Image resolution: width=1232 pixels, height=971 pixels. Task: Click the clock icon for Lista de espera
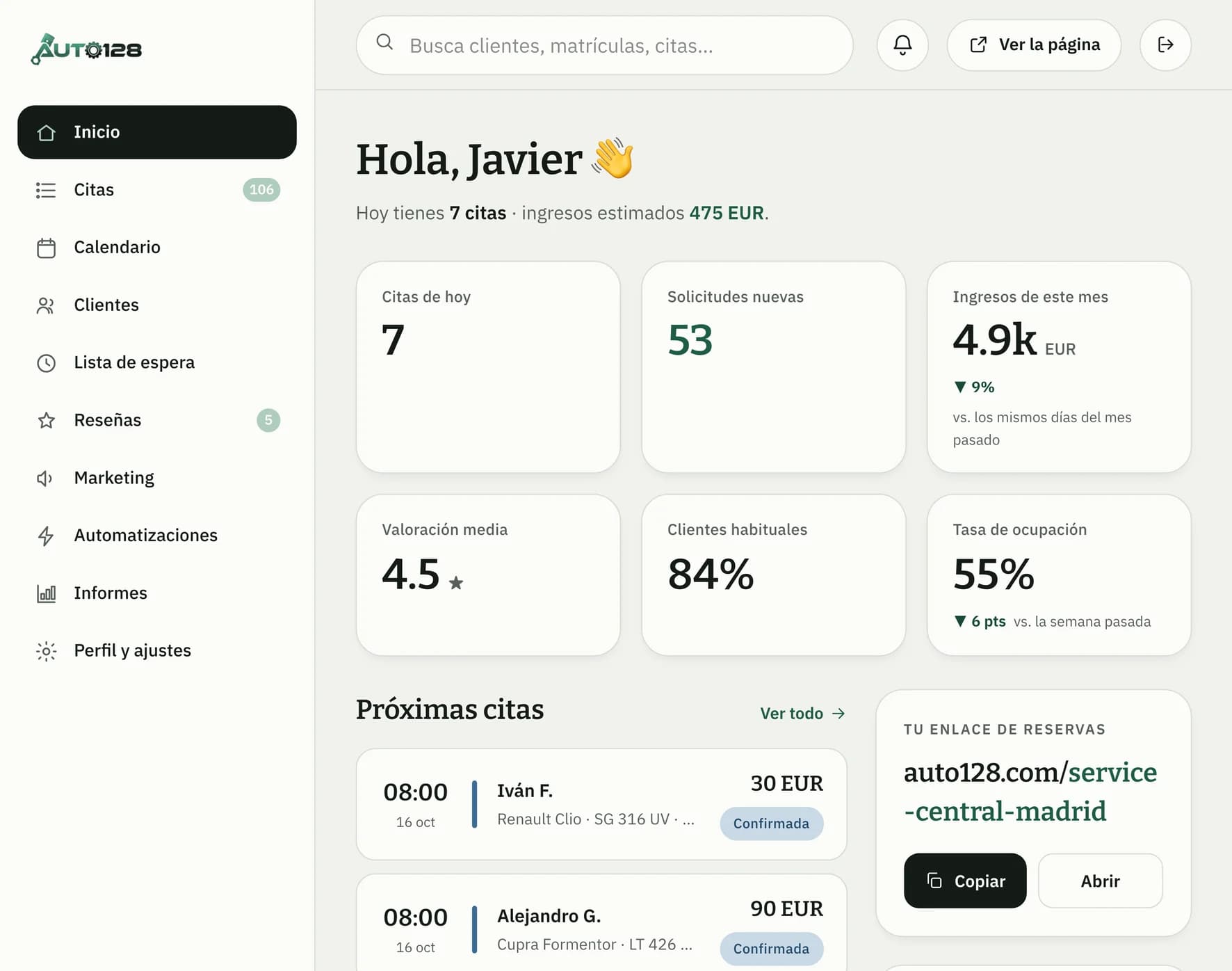click(46, 363)
